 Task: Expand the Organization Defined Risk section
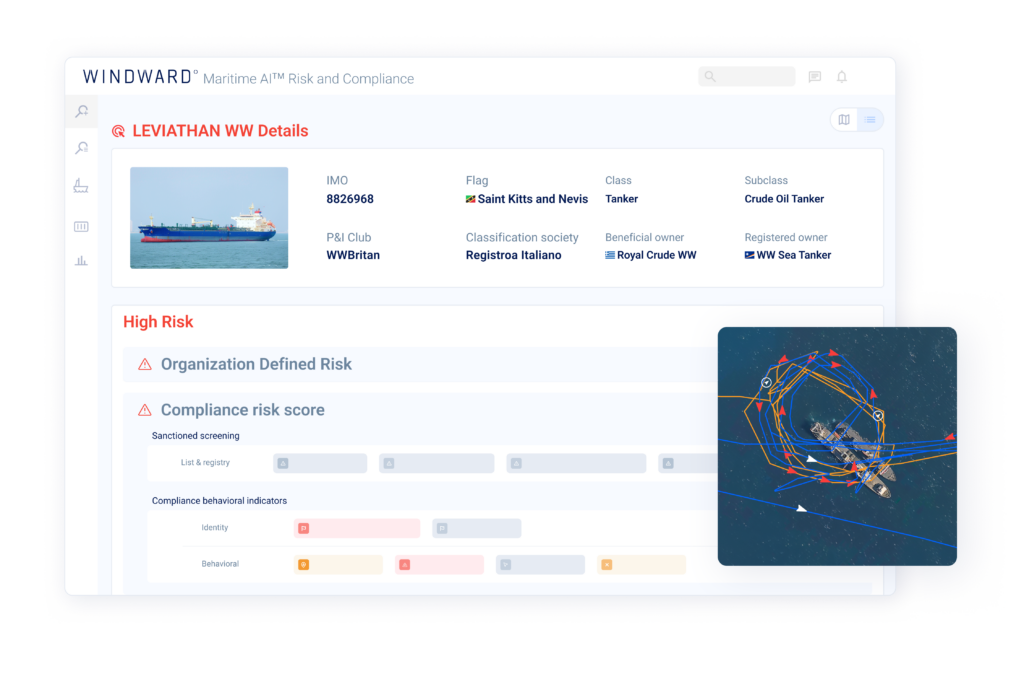(x=255, y=364)
